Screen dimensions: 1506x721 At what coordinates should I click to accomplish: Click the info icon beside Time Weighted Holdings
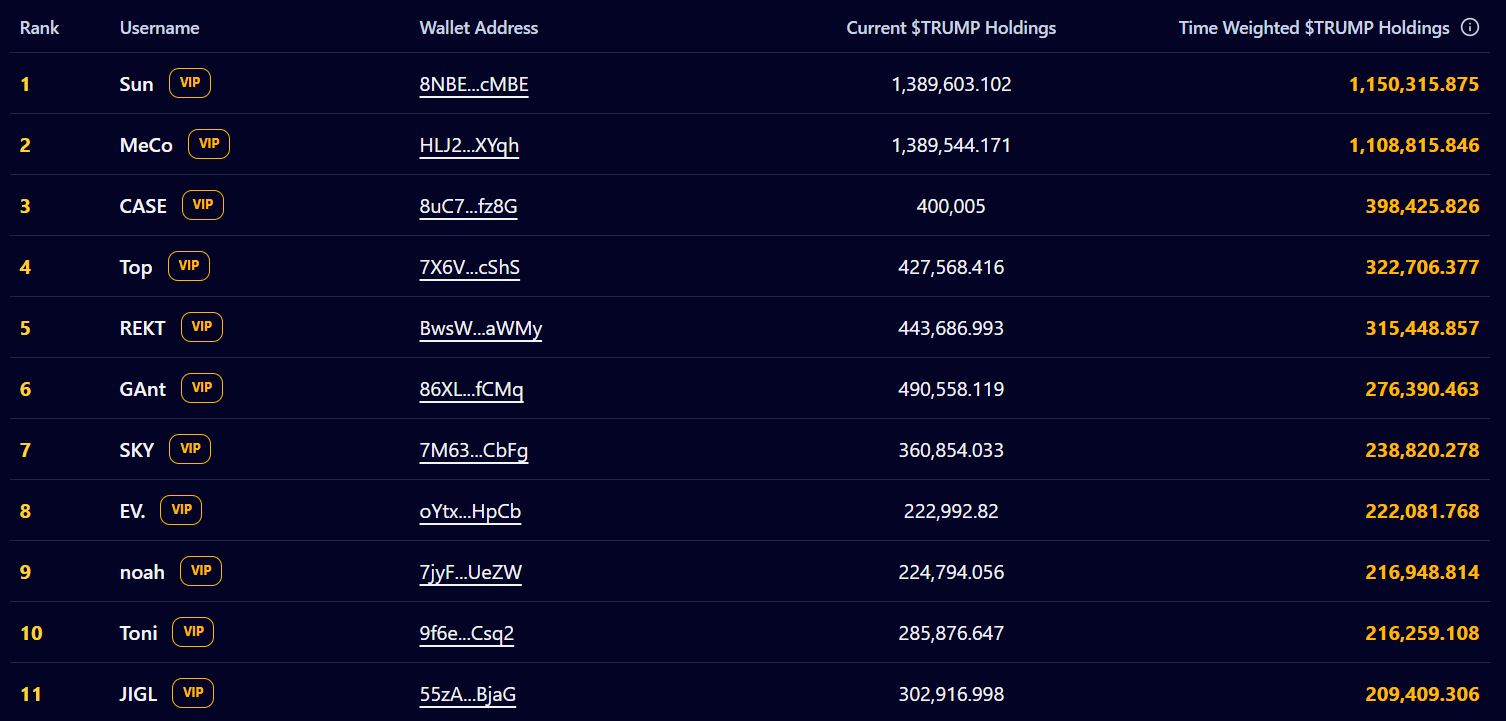pos(1470,28)
